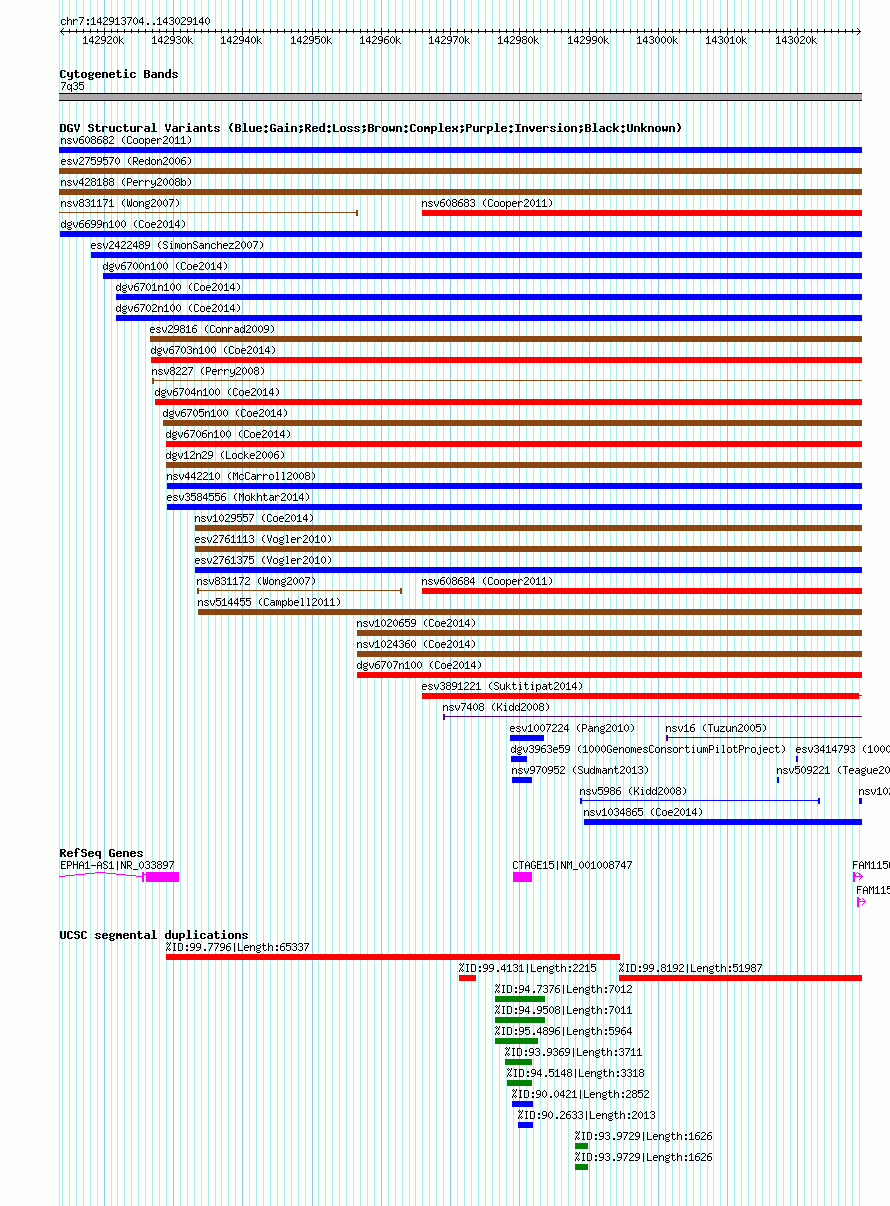View variant nsv7408 (Kidd2008)
Screen dimensions: 890x1206
(x=496, y=707)
